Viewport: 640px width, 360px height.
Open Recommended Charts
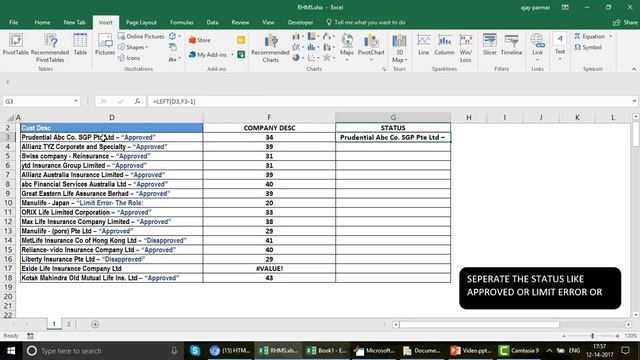(270, 48)
